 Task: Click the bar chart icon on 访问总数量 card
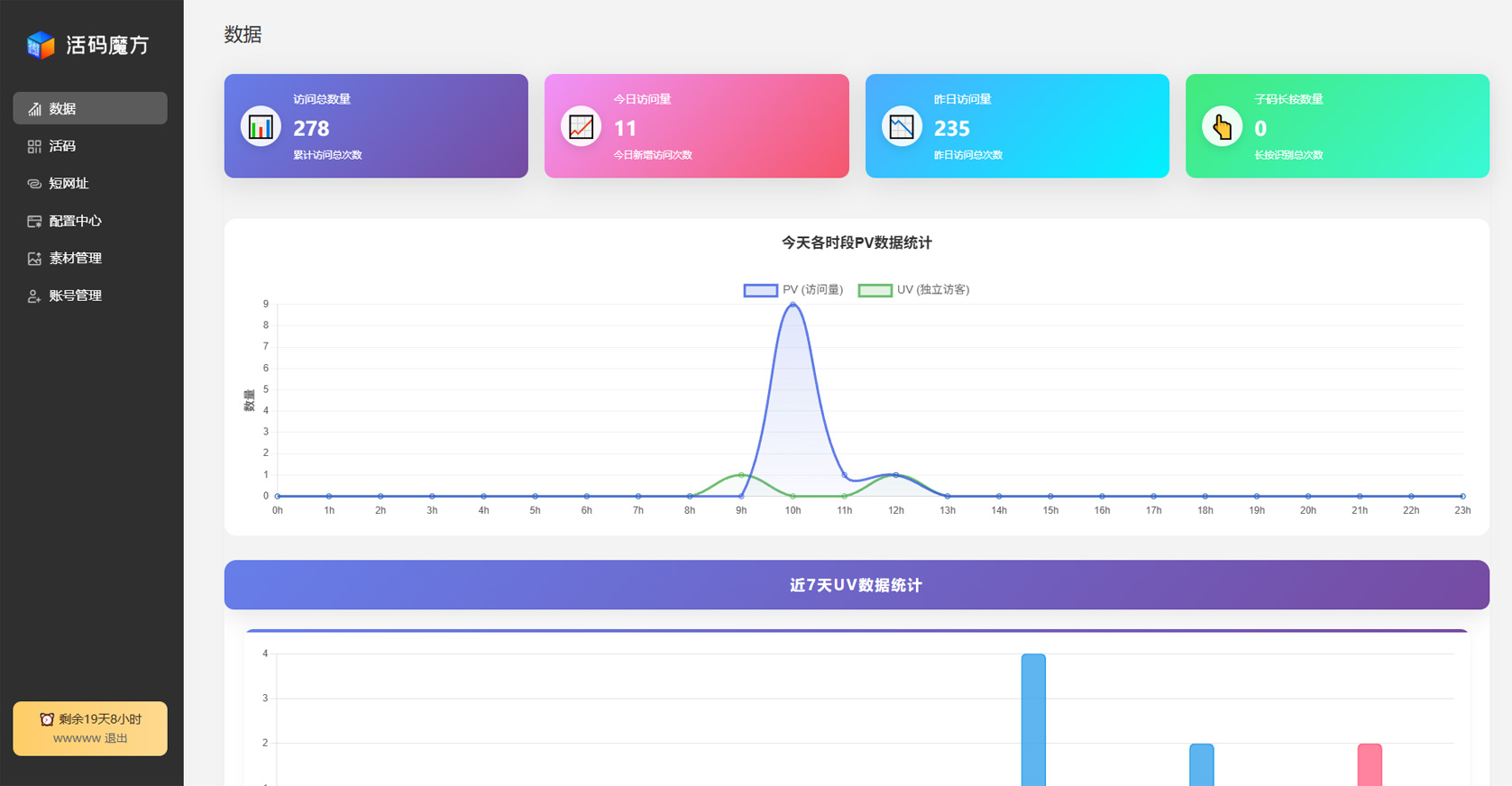tap(261, 126)
